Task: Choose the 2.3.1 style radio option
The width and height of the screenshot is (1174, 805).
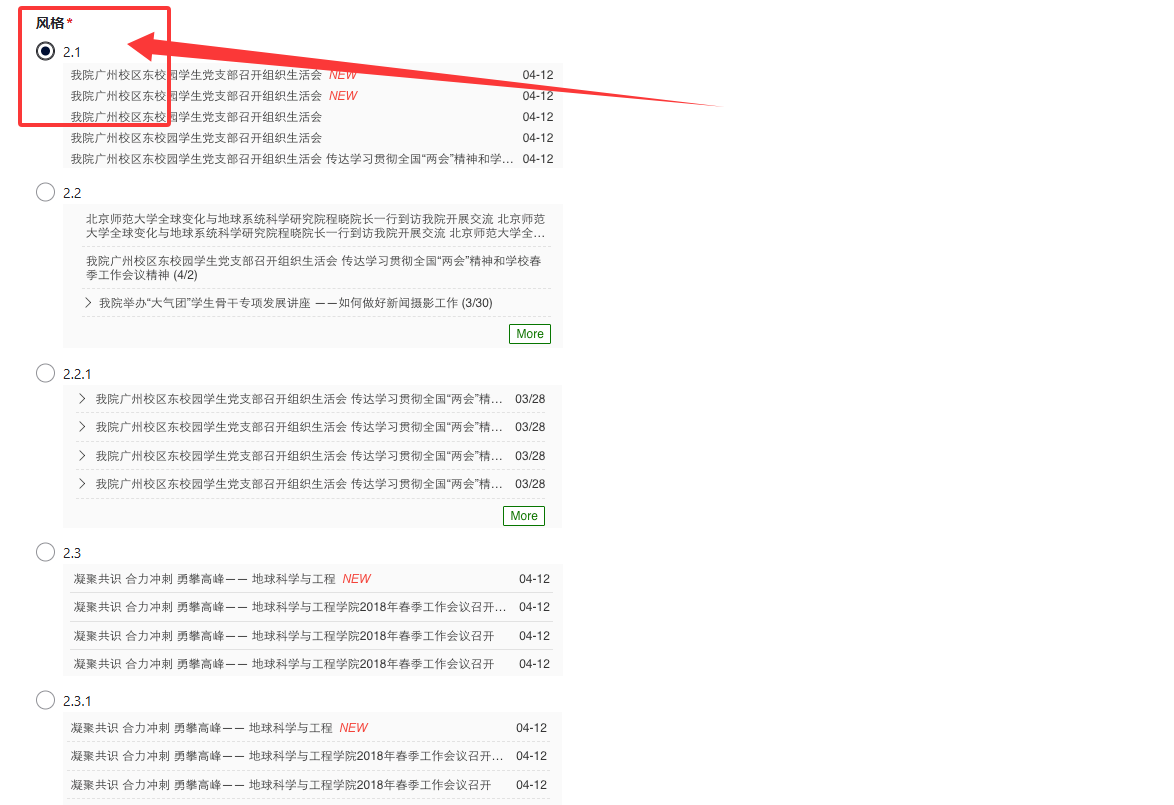Action: pyautogui.click(x=45, y=700)
